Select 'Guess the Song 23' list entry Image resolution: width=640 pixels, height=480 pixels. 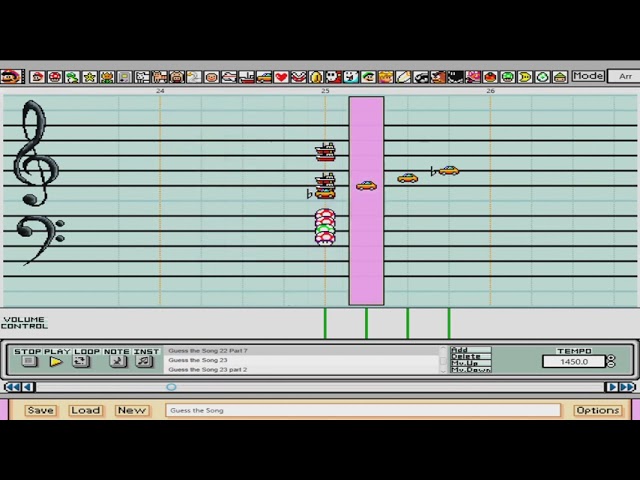click(x=301, y=360)
